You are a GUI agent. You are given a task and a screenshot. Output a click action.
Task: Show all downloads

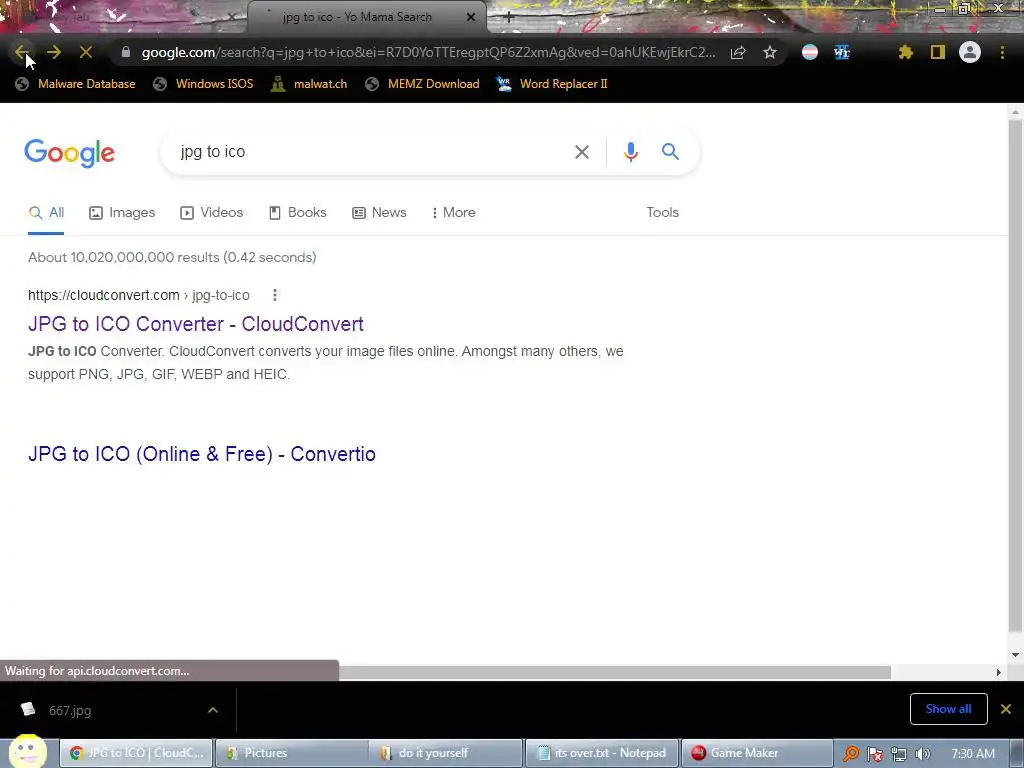(948, 709)
